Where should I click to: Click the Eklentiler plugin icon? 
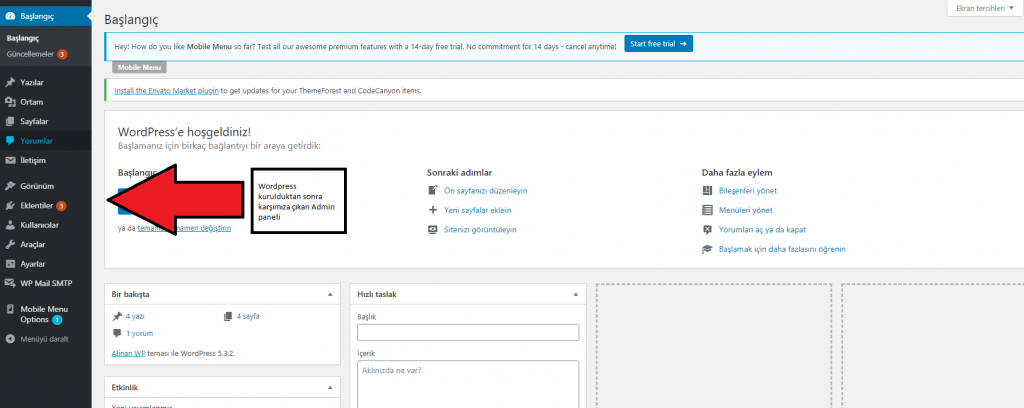pyautogui.click(x=10, y=206)
